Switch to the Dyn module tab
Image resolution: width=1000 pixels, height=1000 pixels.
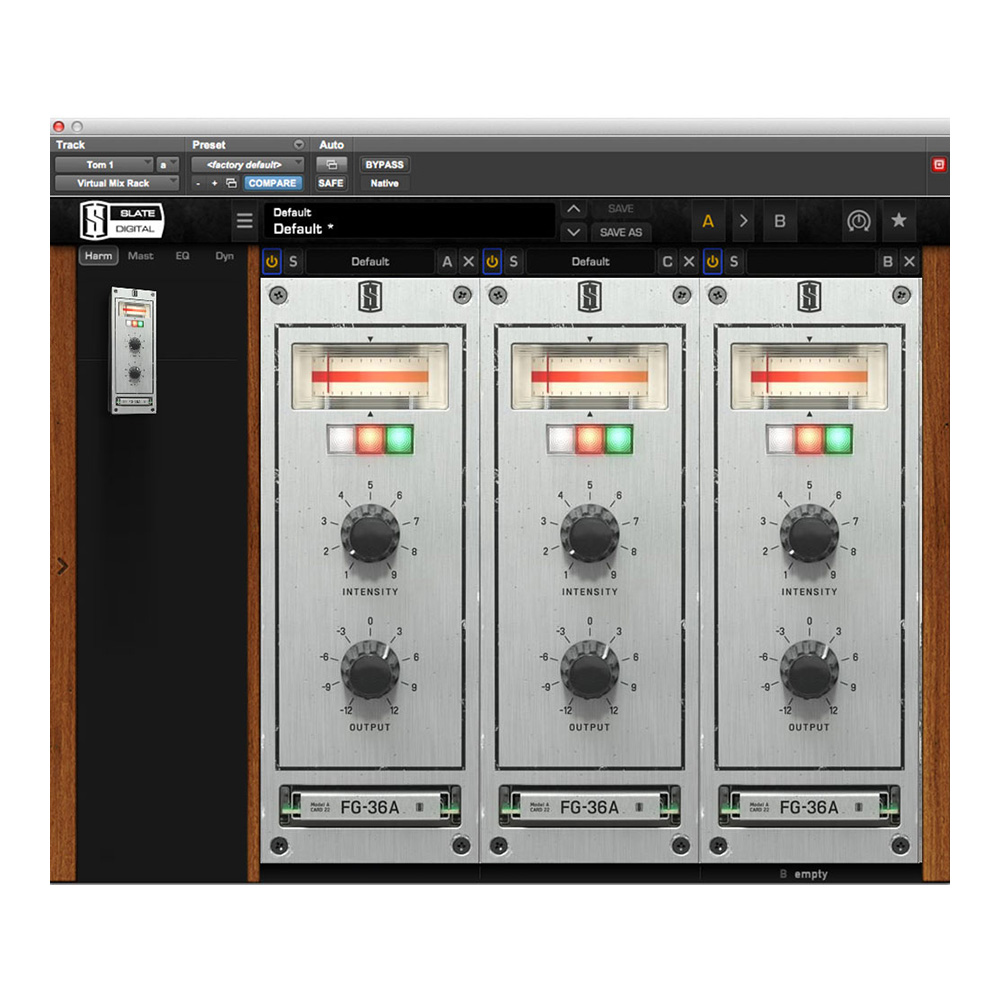click(224, 256)
